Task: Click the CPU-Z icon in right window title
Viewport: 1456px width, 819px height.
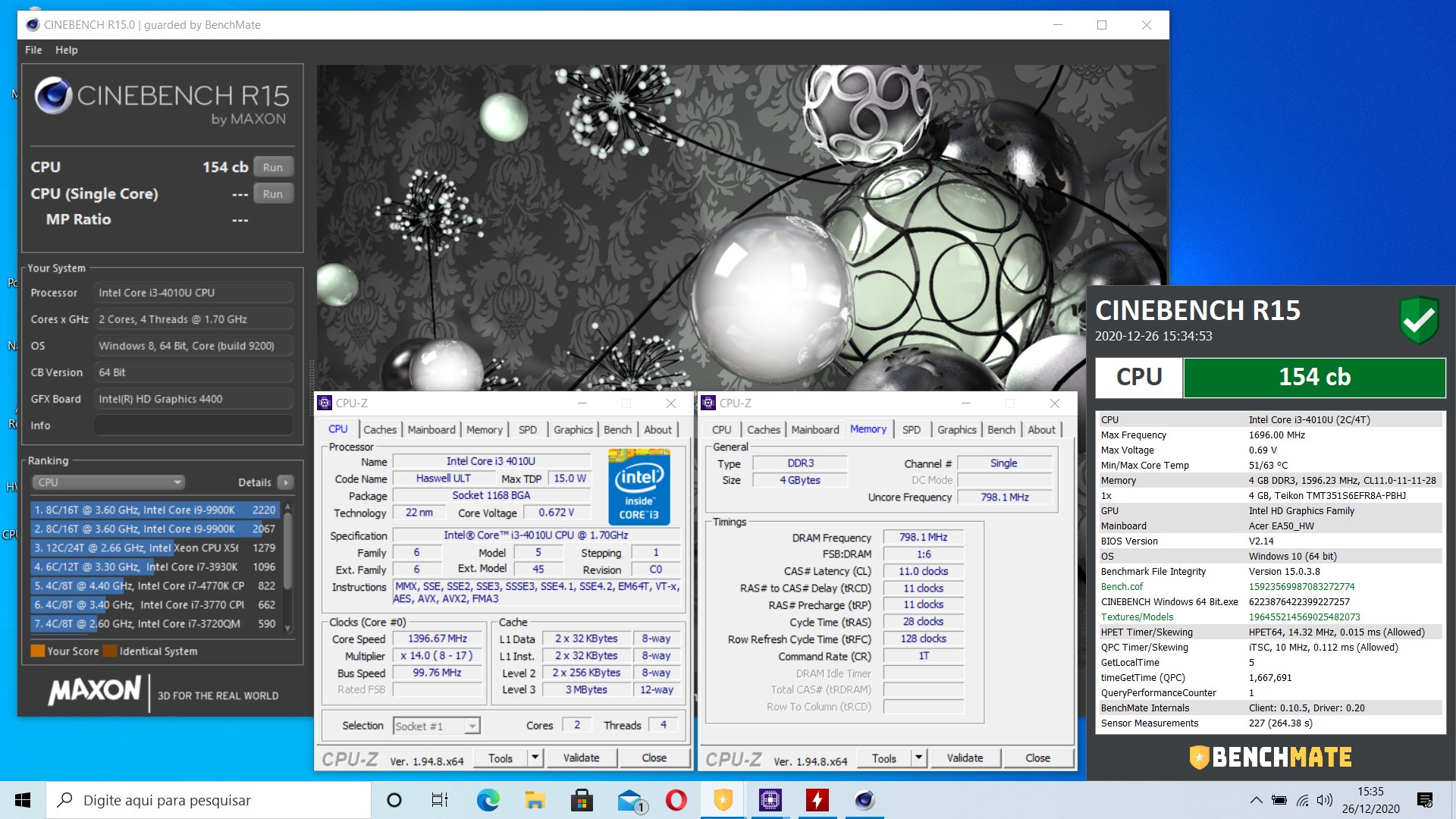Action: click(x=708, y=403)
